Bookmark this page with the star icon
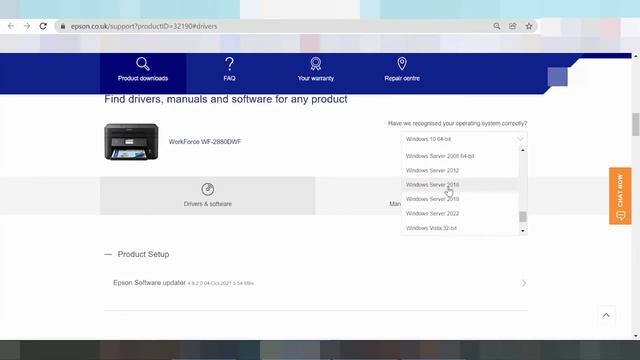The width and height of the screenshot is (640, 360). pos(529,26)
